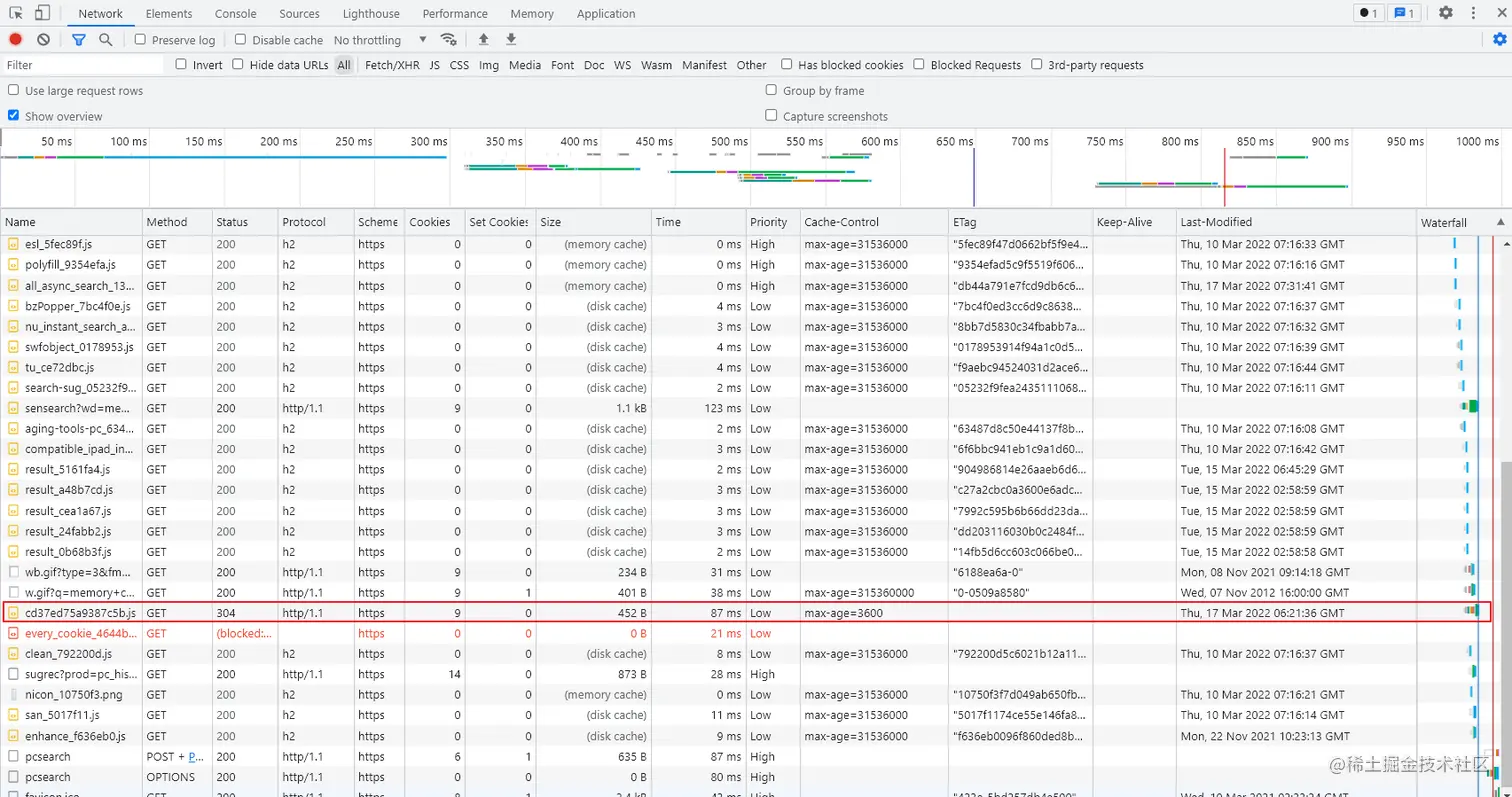Filter requests by Wasm type

coord(656,65)
